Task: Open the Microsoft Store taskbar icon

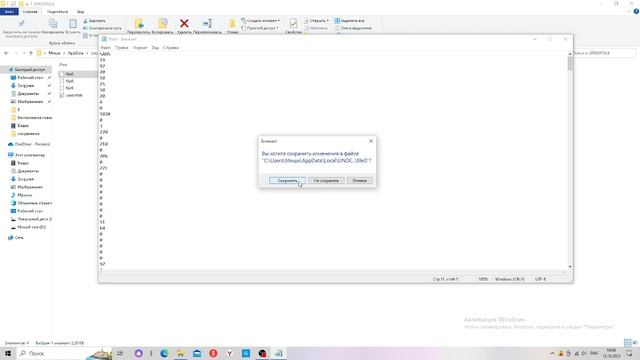Action: pos(246,353)
